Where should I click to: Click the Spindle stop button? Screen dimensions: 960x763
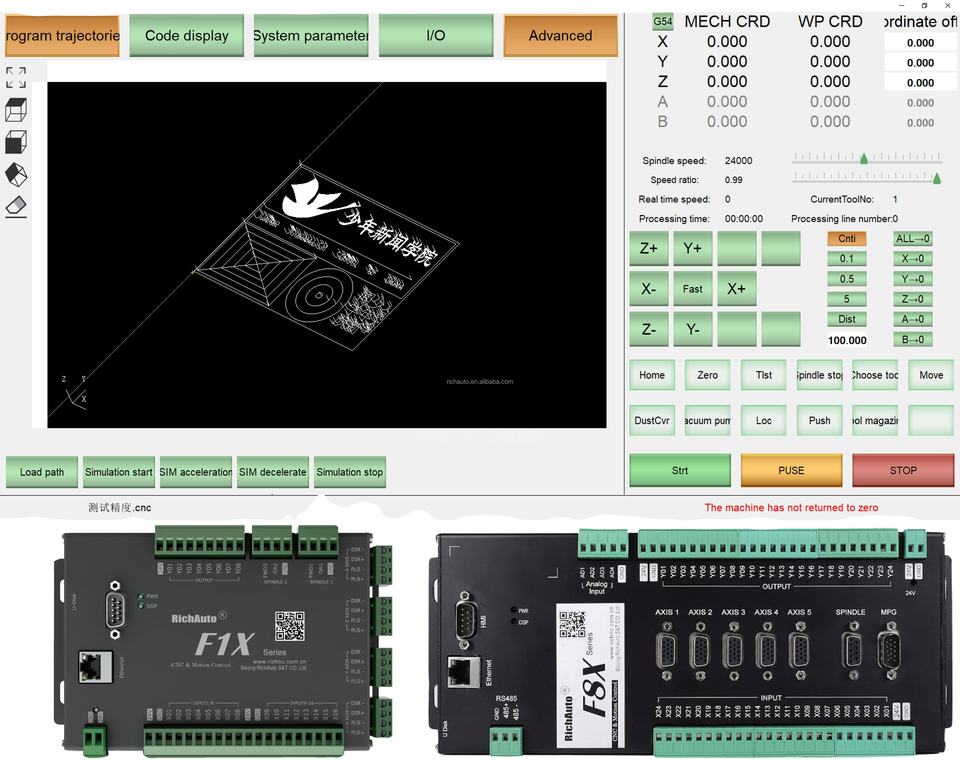pos(819,375)
